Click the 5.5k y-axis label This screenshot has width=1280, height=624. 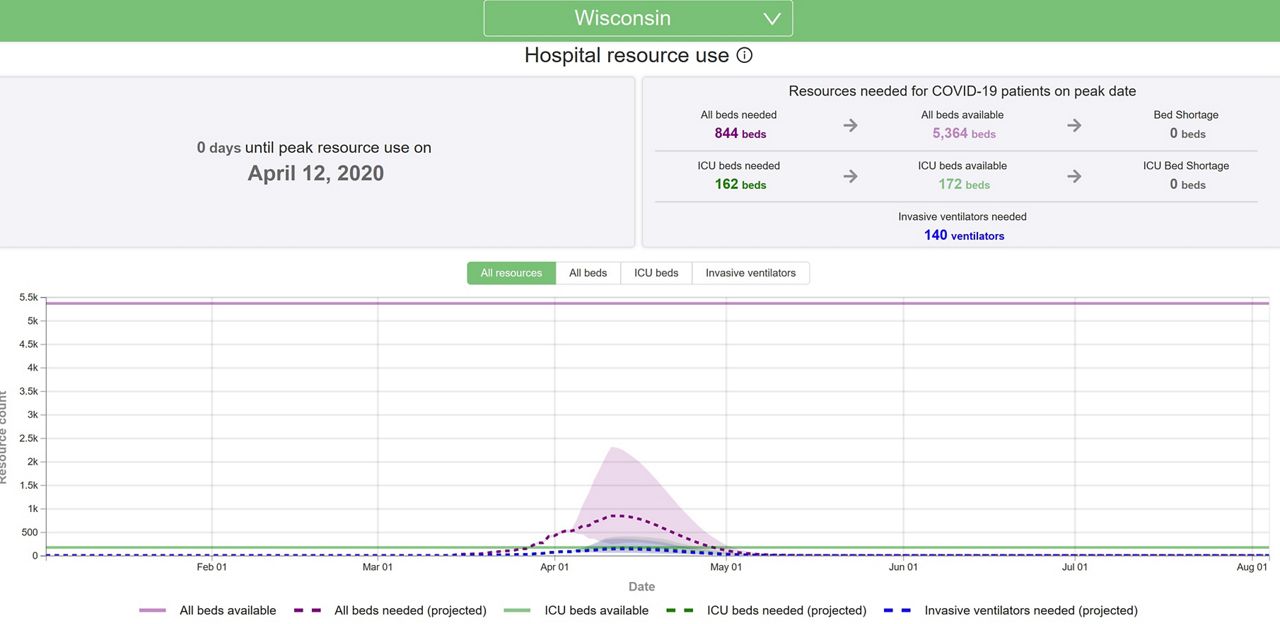[x=28, y=298]
